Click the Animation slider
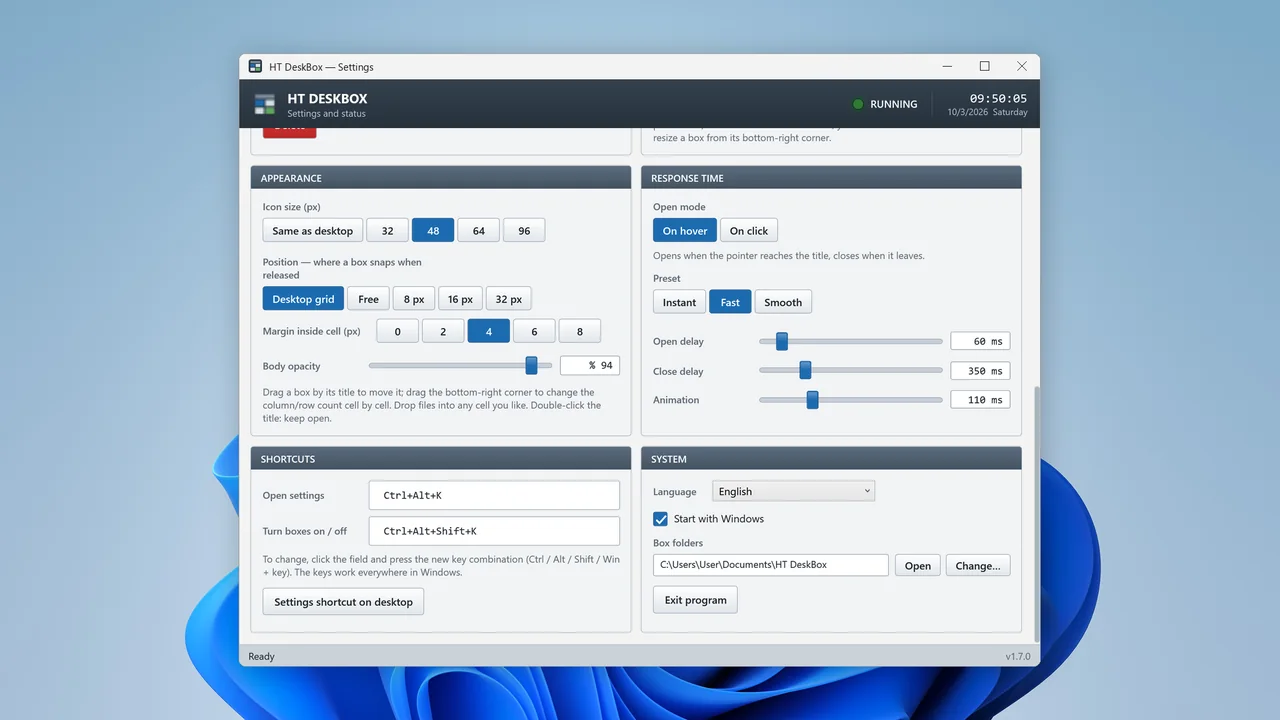This screenshot has width=1280, height=720. (x=851, y=400)
